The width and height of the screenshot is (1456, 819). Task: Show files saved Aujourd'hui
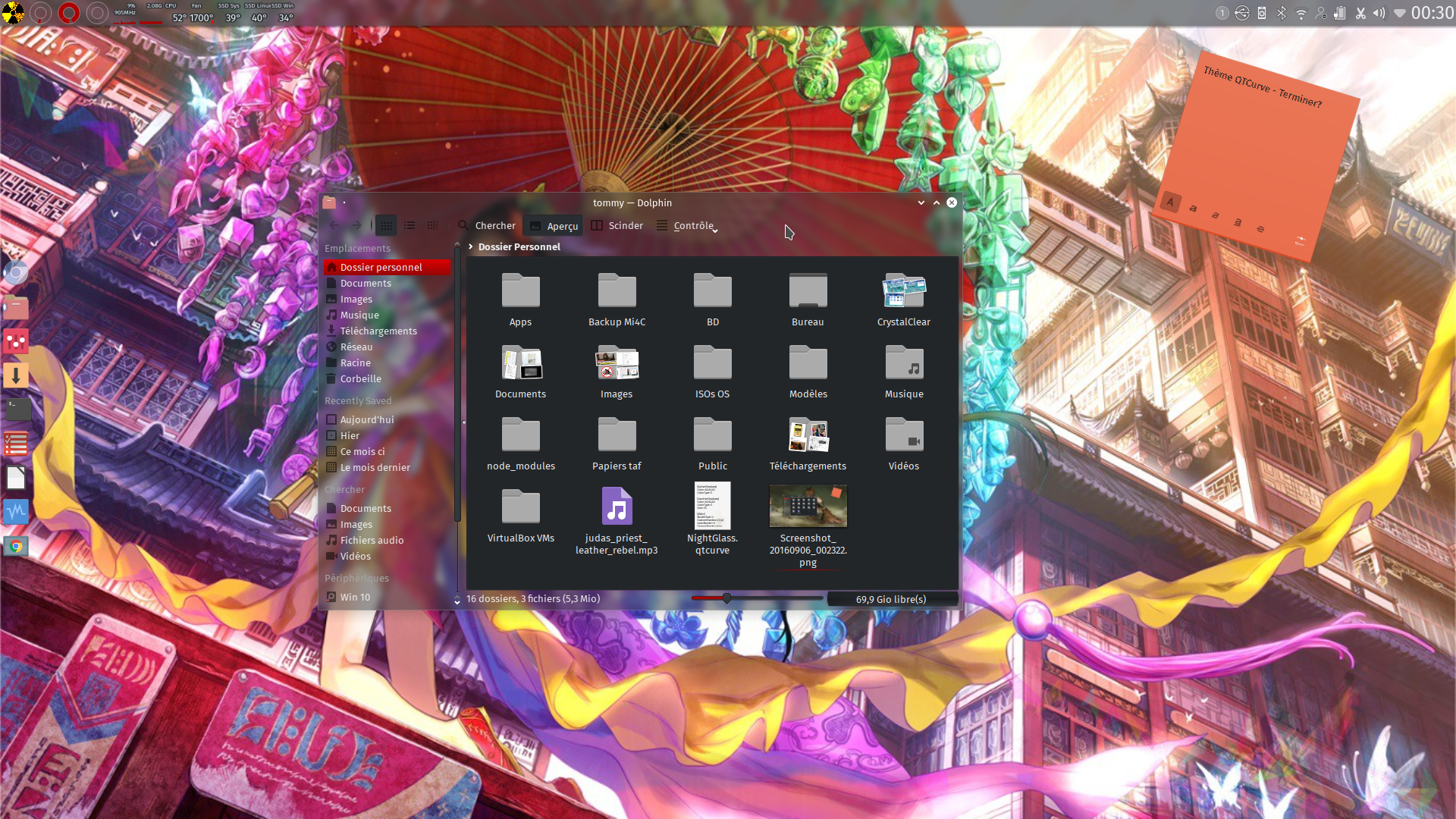[x=387, y=419]
